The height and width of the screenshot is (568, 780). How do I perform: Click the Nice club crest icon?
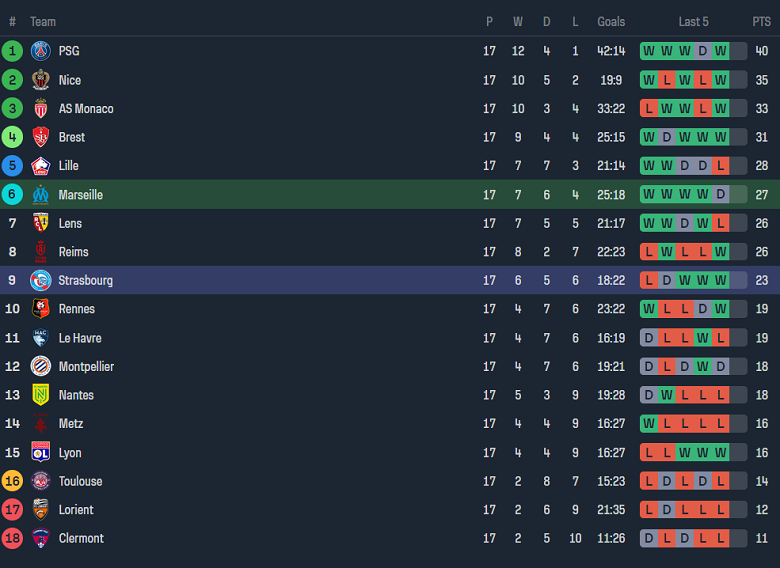(x=40, y=80)
